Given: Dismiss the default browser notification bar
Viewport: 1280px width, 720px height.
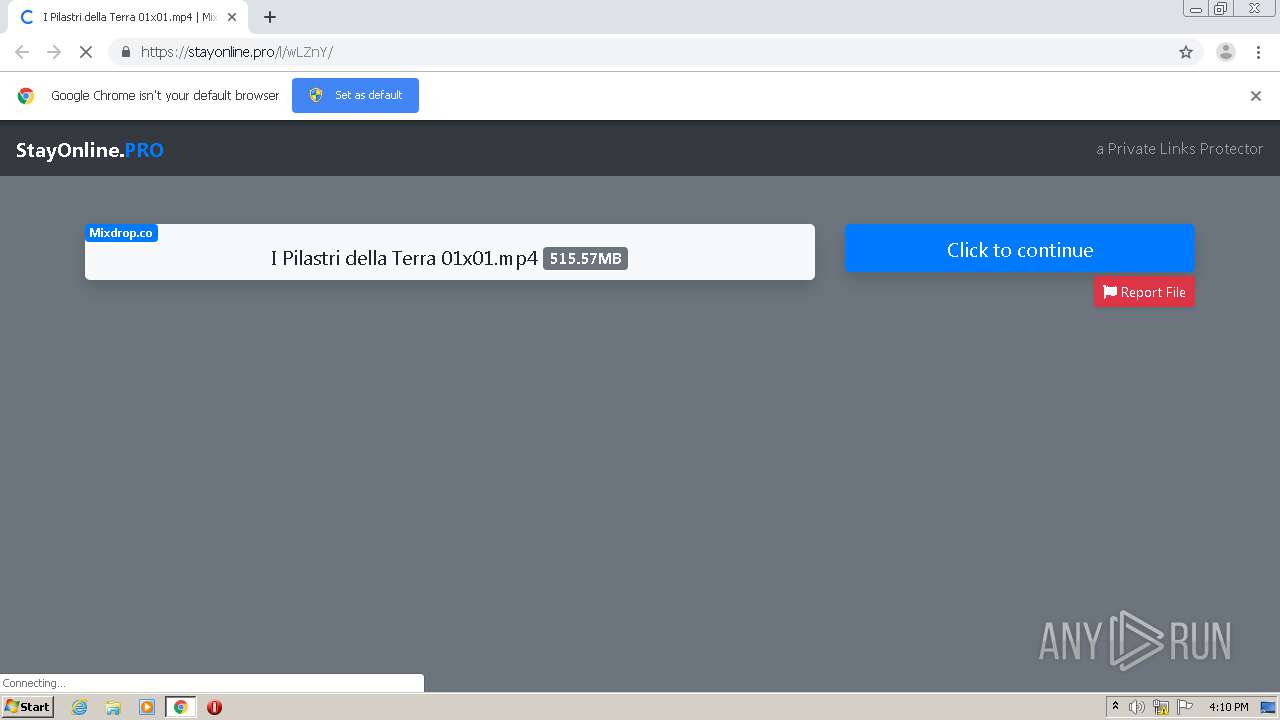Looking at the screenshot, I should tap(1256, 96).
